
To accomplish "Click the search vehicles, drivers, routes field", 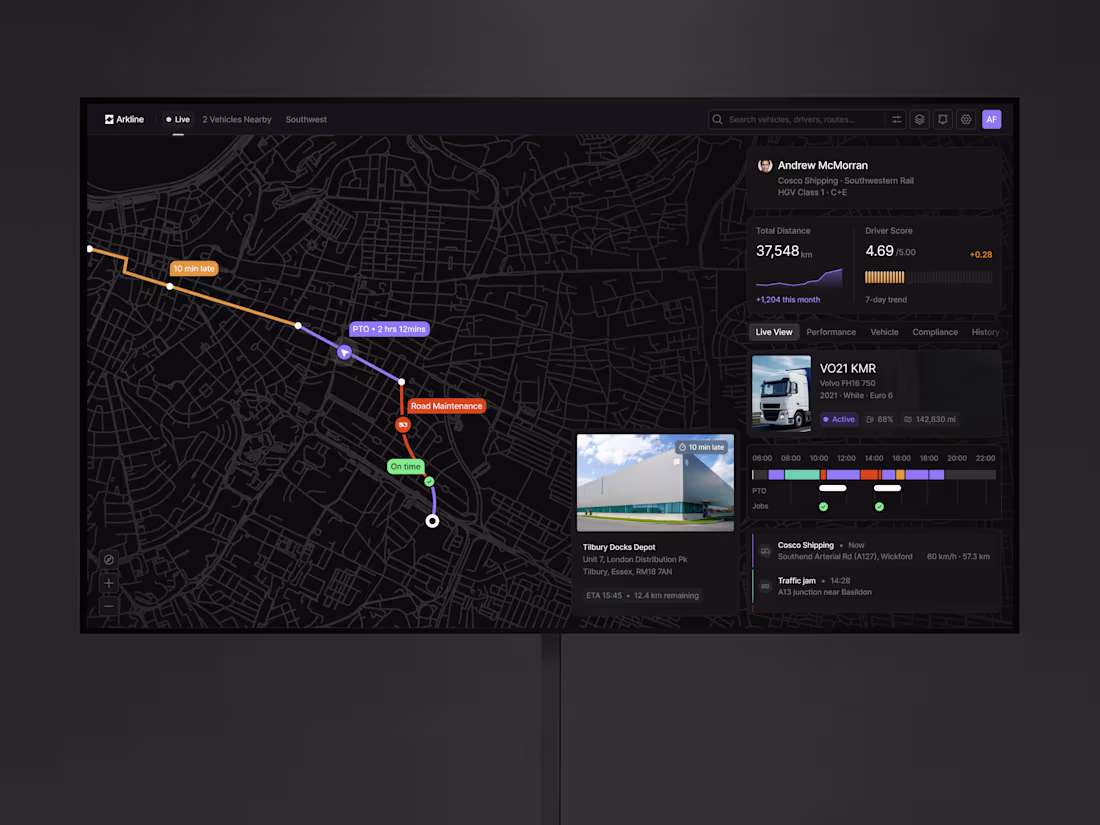I will click(x=800, y=119).
